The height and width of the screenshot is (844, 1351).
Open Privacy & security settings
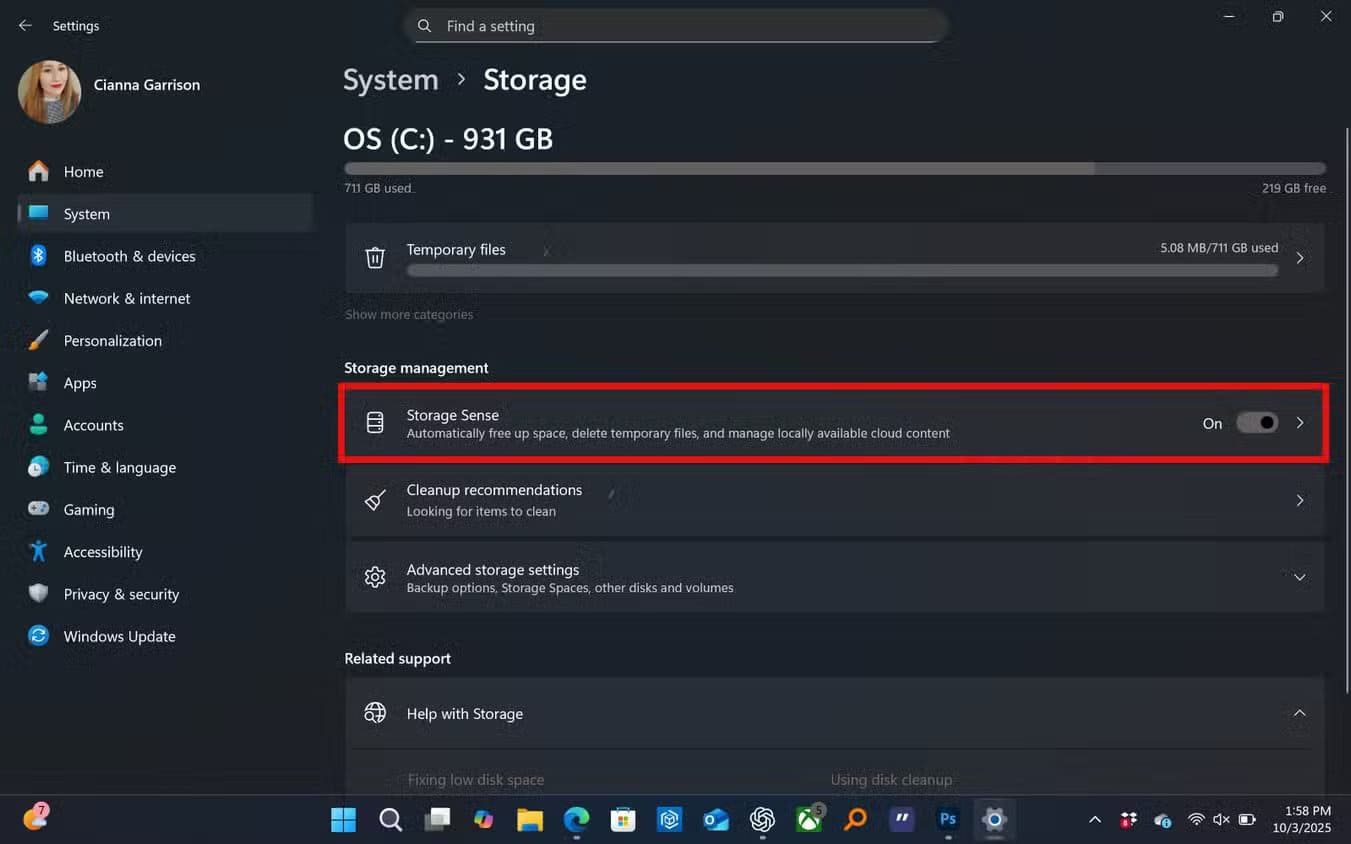click(x=121, y=594)
